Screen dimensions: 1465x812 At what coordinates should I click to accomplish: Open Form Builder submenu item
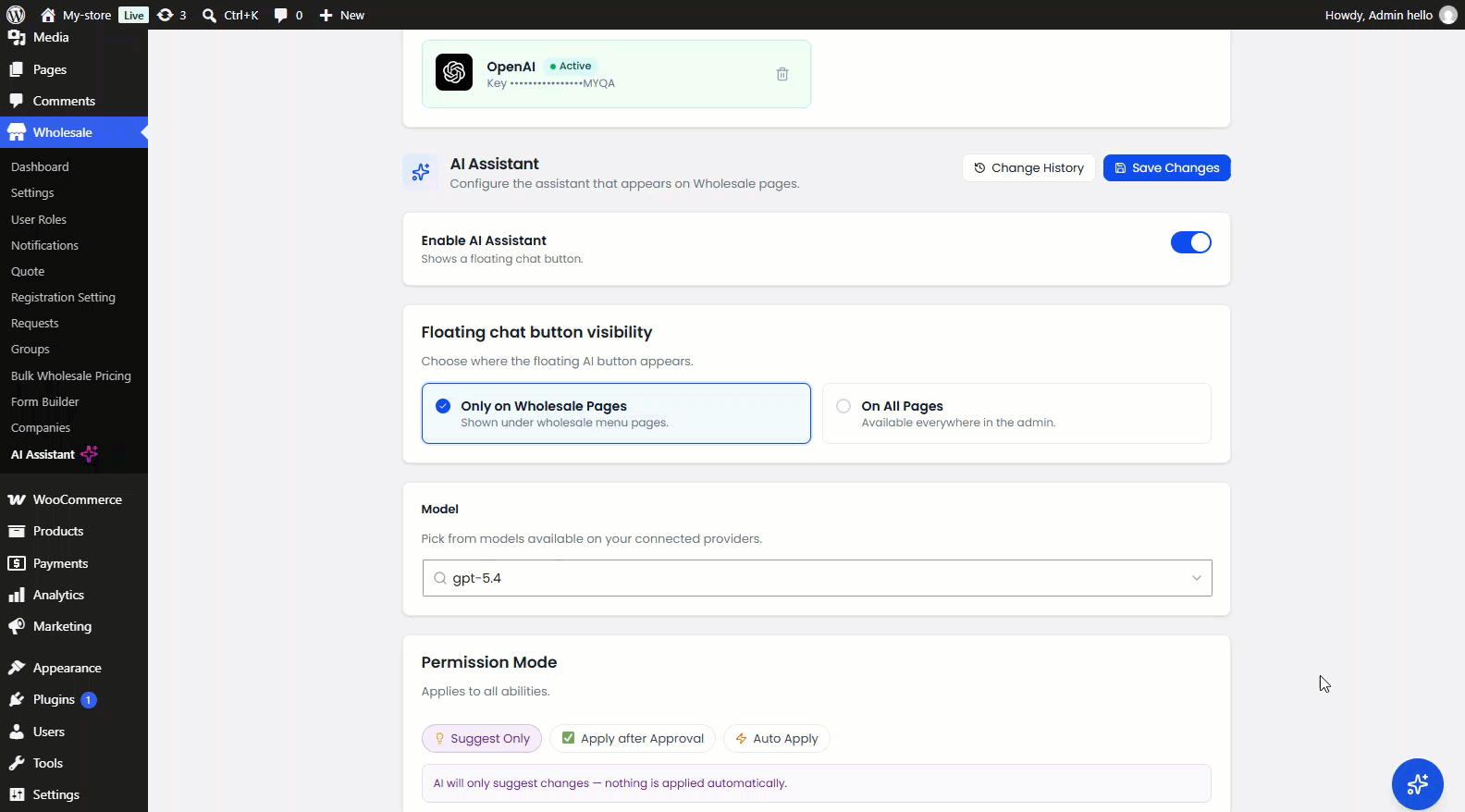45,401
